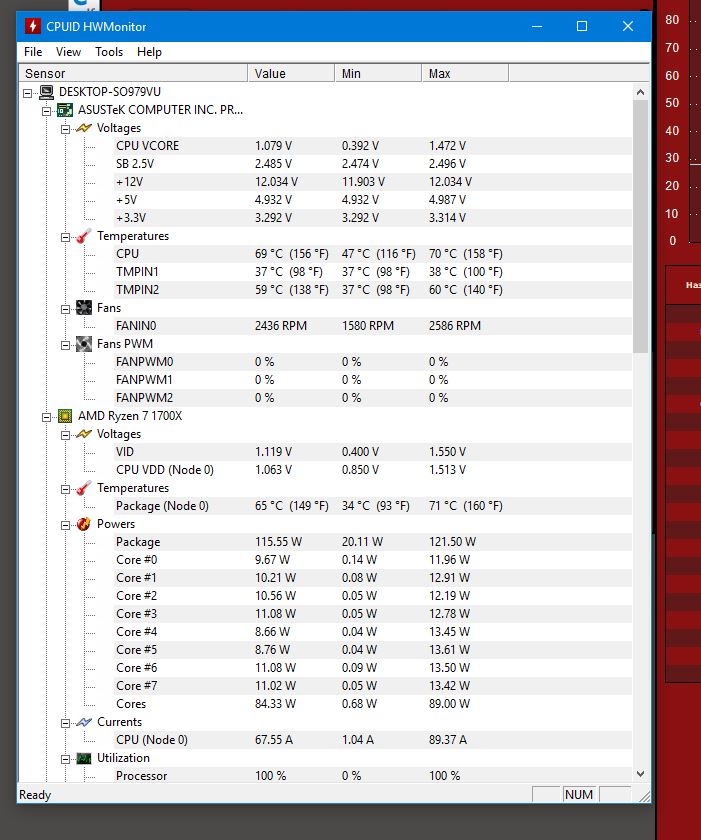This screenshot has width=701, height=840.
Task: Click the Ryzen Voltages lightning icon
Action: (84, 434)
